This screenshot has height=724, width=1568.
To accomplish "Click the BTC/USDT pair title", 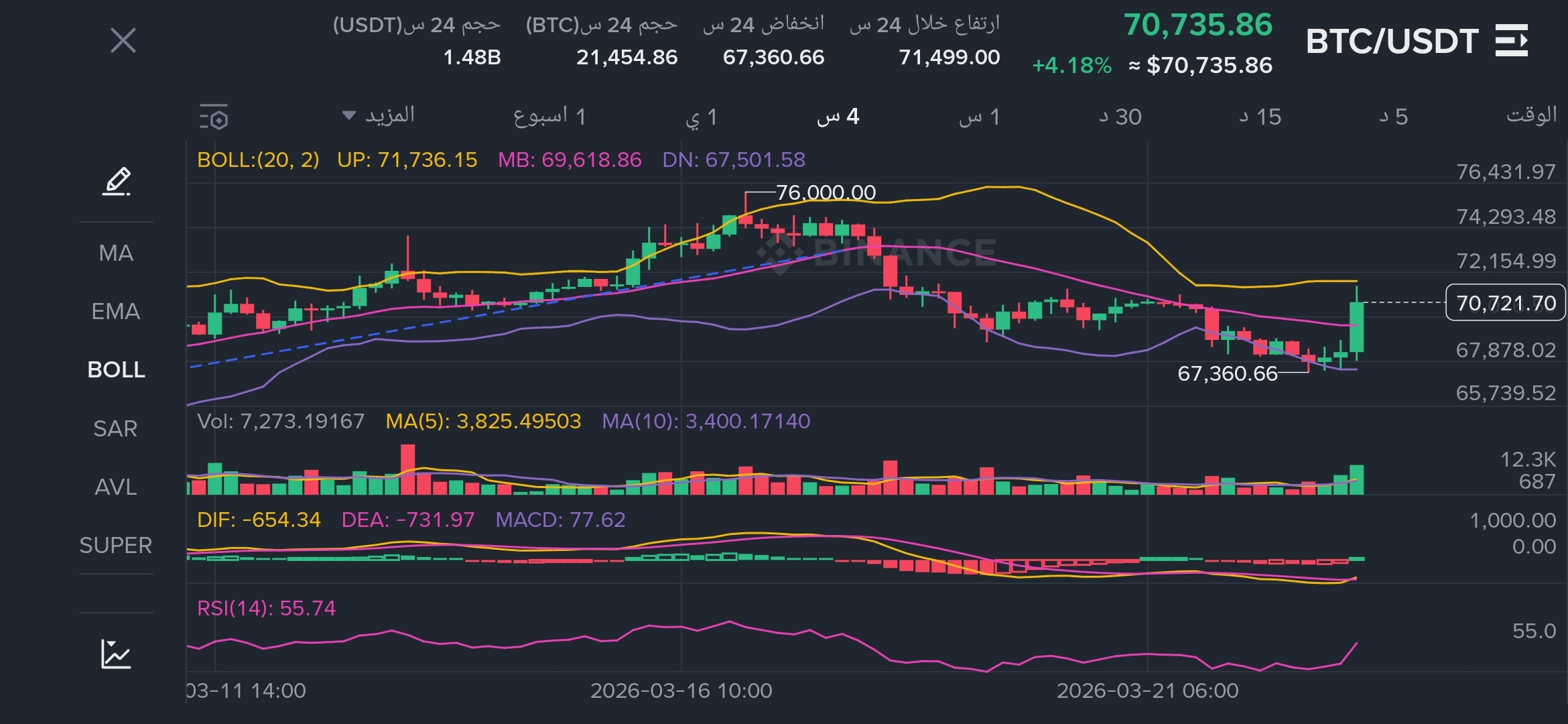I will [1392, 42].
